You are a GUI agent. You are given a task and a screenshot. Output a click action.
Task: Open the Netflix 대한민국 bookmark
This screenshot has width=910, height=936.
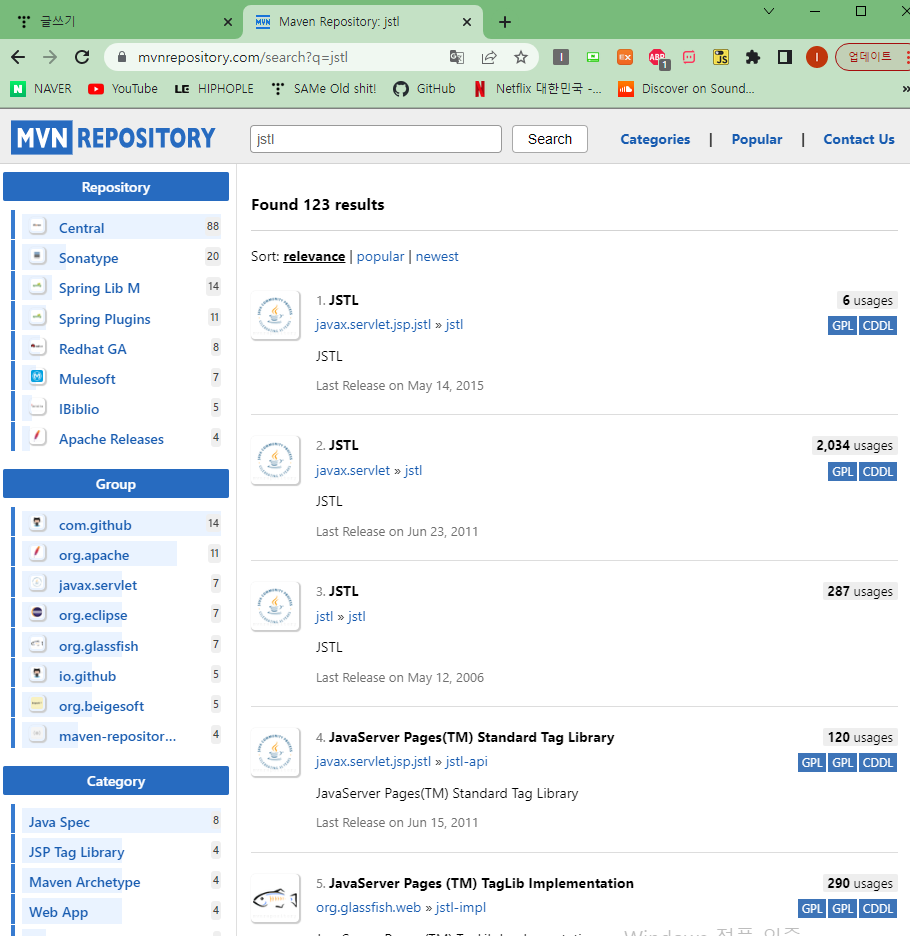click(x=537, y=89)
